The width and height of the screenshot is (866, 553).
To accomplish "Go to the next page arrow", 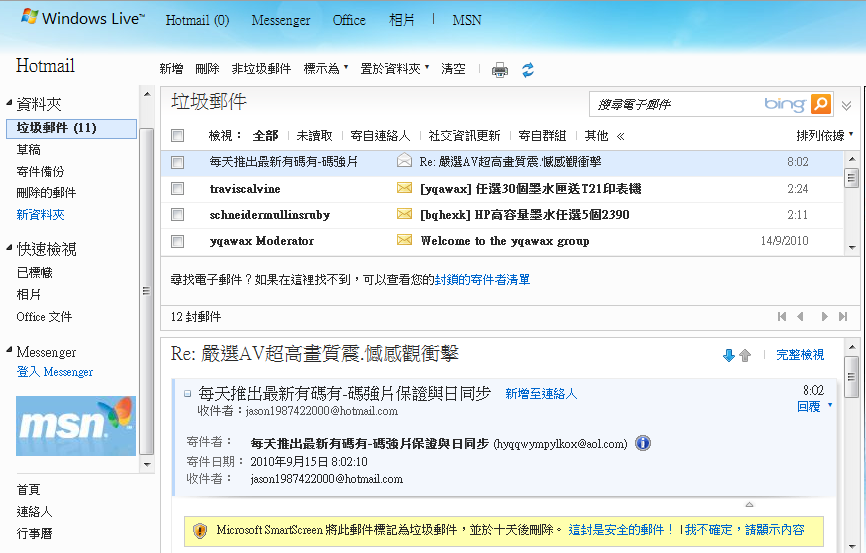I will click(824, 317).
